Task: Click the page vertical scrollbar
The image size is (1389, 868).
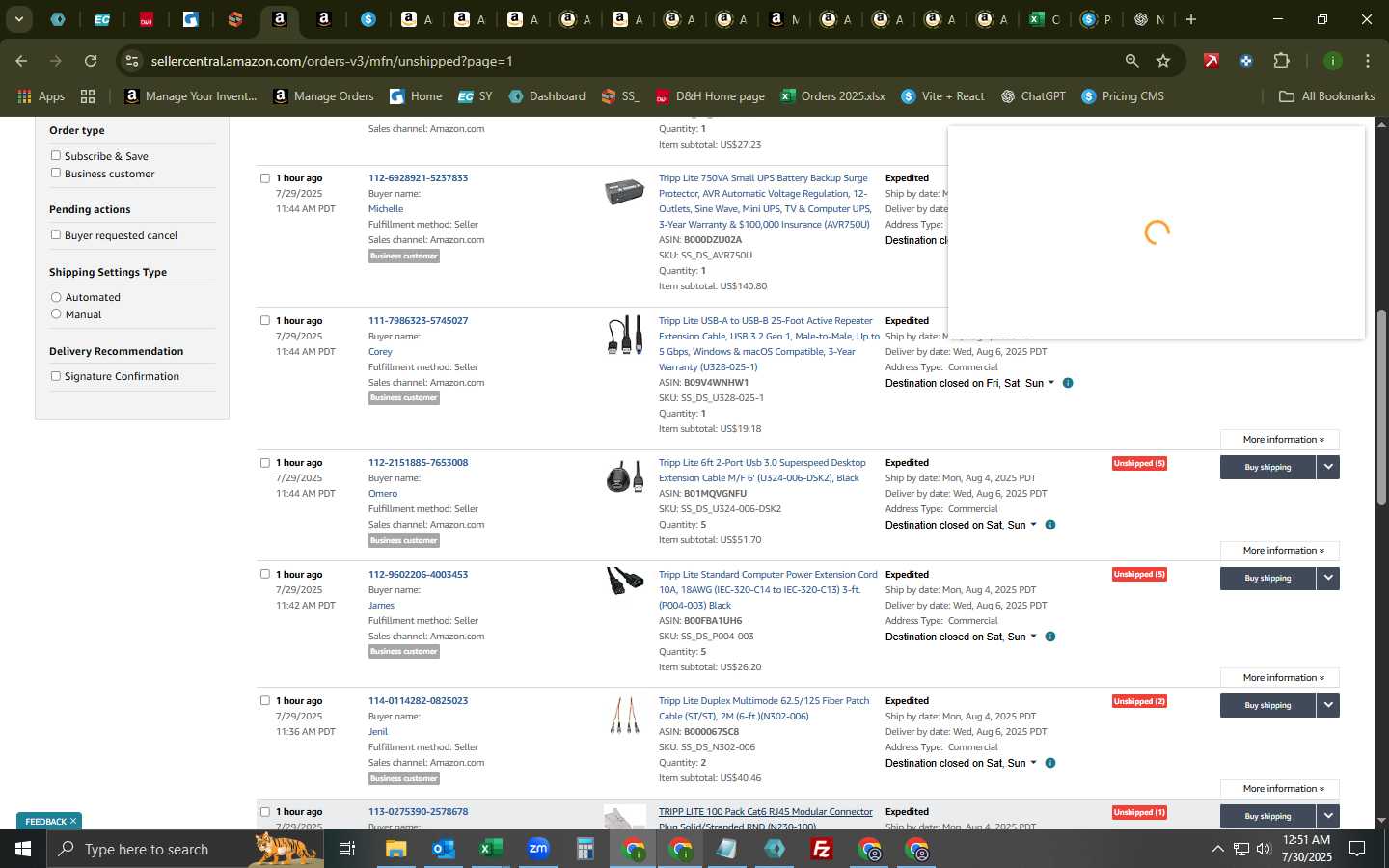Action: (x=1381, y=407)
